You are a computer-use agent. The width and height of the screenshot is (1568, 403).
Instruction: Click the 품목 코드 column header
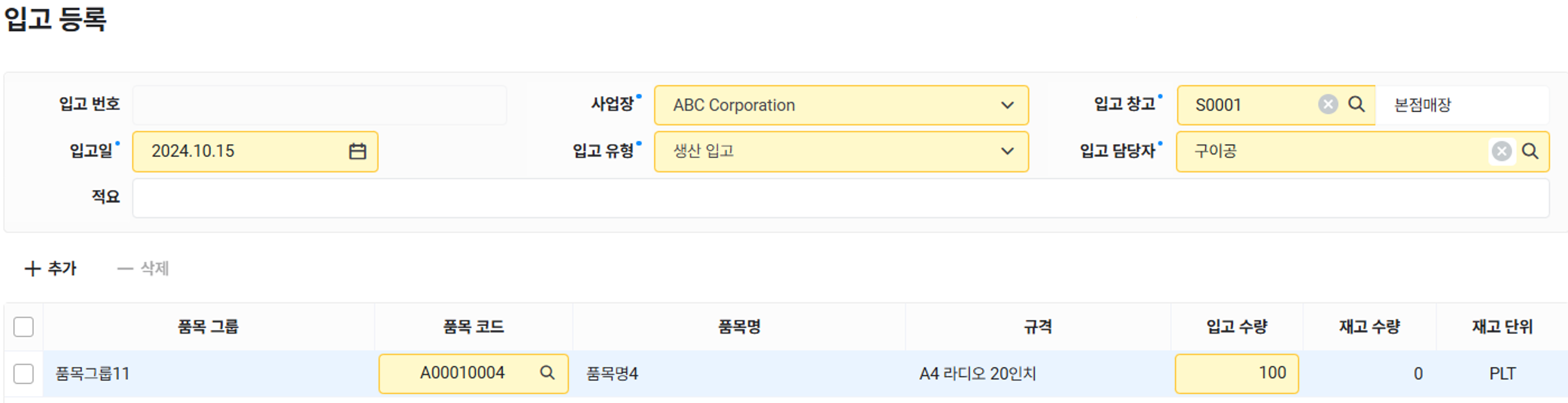[473, 327]
